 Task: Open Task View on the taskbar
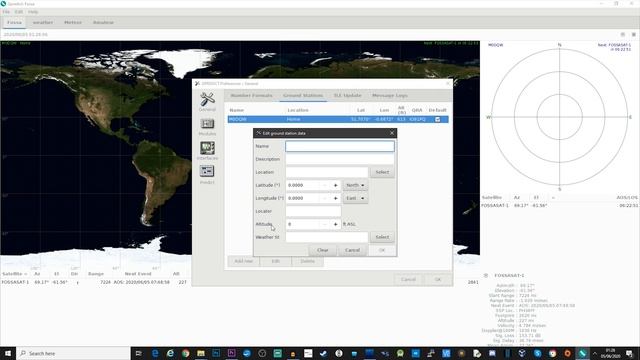[139, 353]
